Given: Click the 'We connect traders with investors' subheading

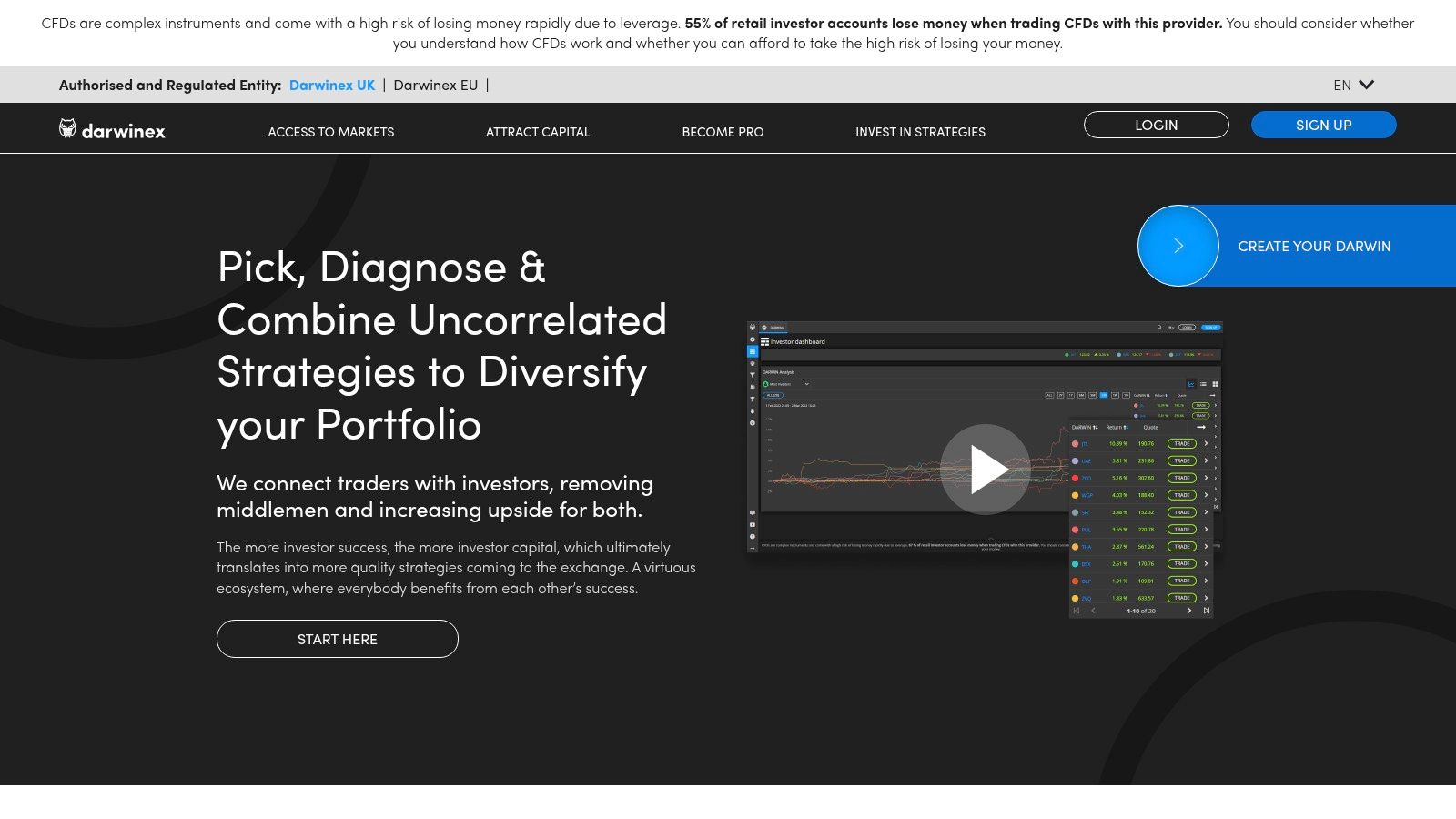Looking at the screenshot, I should pos(435,496).
